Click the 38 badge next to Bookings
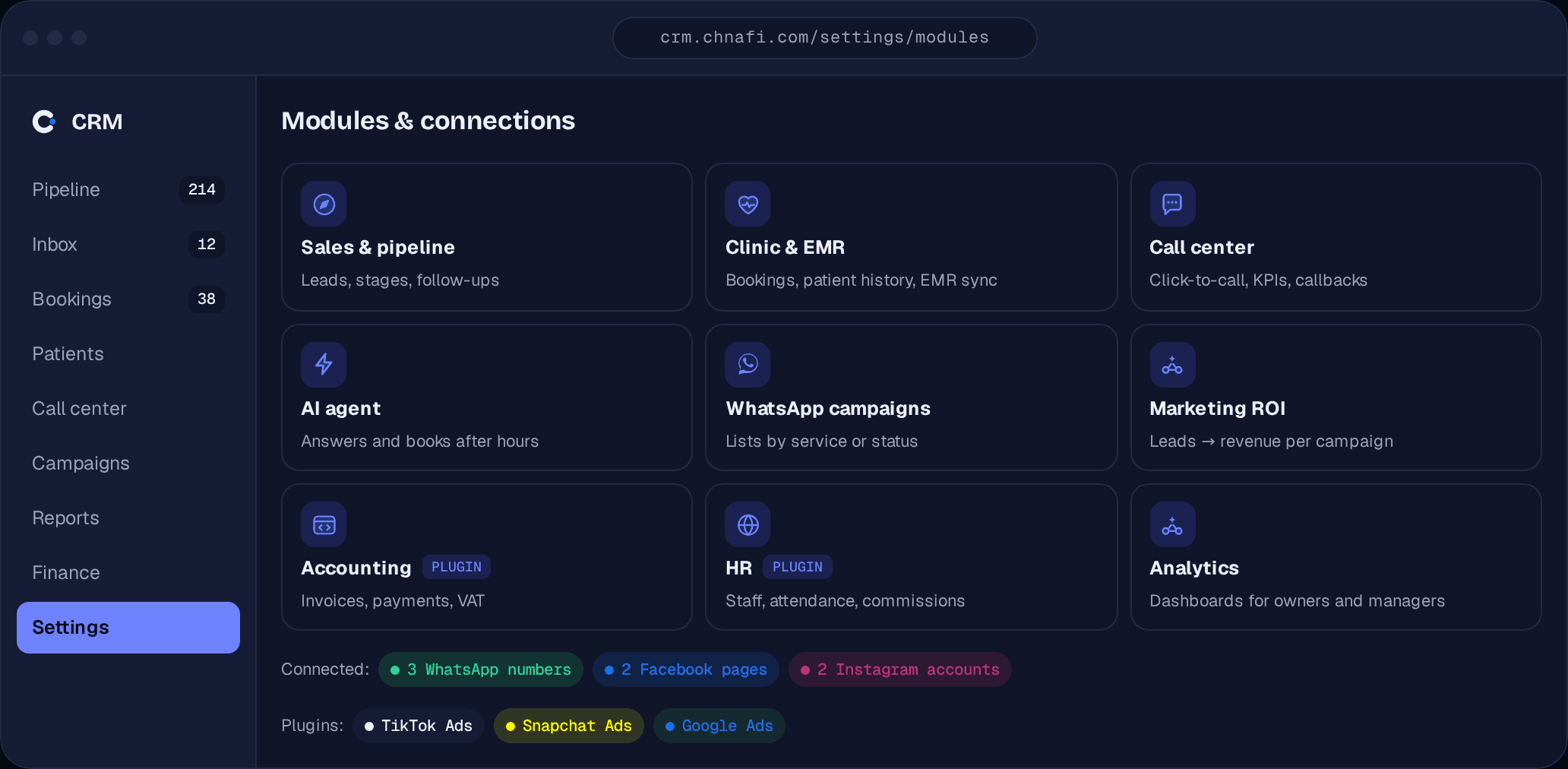Image resolution: width=1568 pixels, height=769 pixels. pos(207,299)
